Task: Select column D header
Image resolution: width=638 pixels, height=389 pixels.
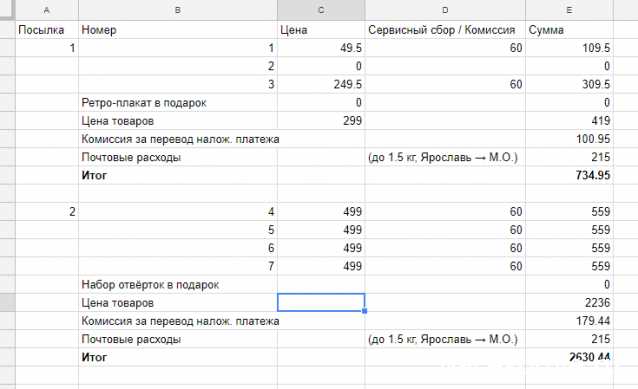Action: (x=445, y=10)
